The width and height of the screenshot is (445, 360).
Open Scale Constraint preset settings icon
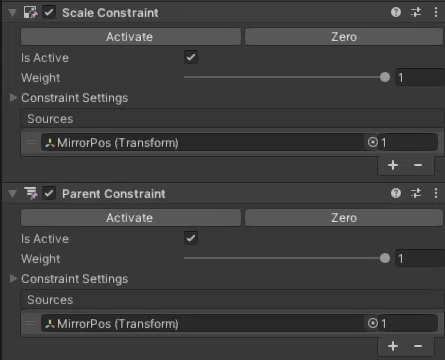pos(416,12)
